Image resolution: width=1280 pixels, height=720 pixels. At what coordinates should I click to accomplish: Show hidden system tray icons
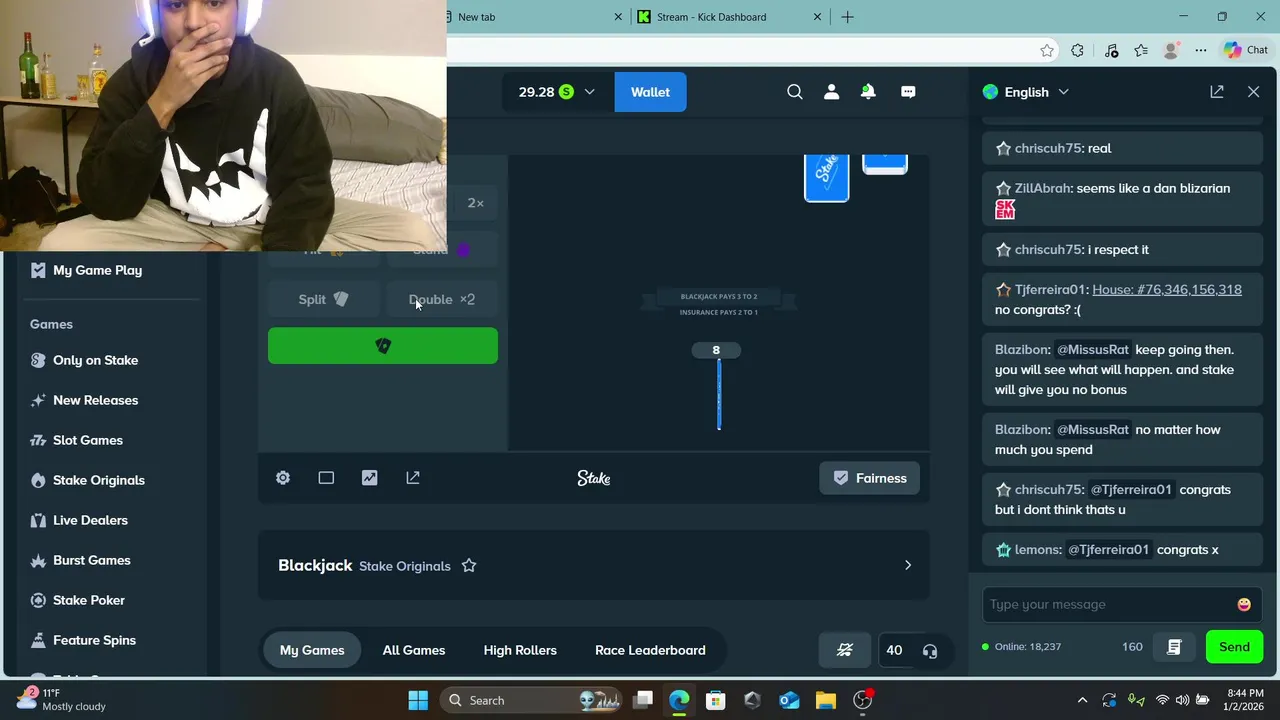(x=1082, y=700)
